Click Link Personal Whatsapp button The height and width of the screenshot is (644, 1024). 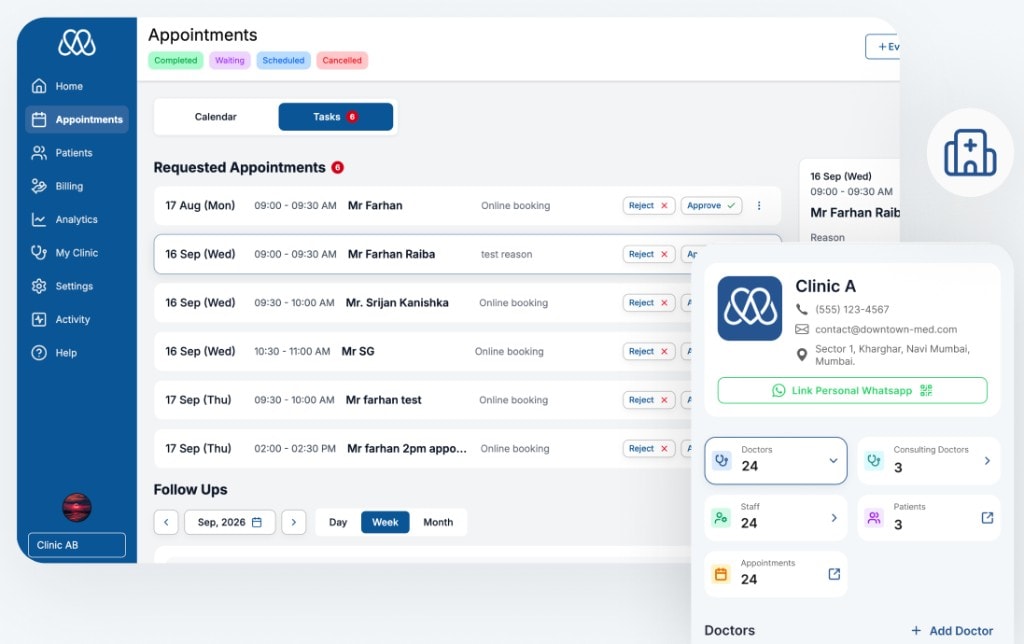pyautogui.click(x=852, y=391)
